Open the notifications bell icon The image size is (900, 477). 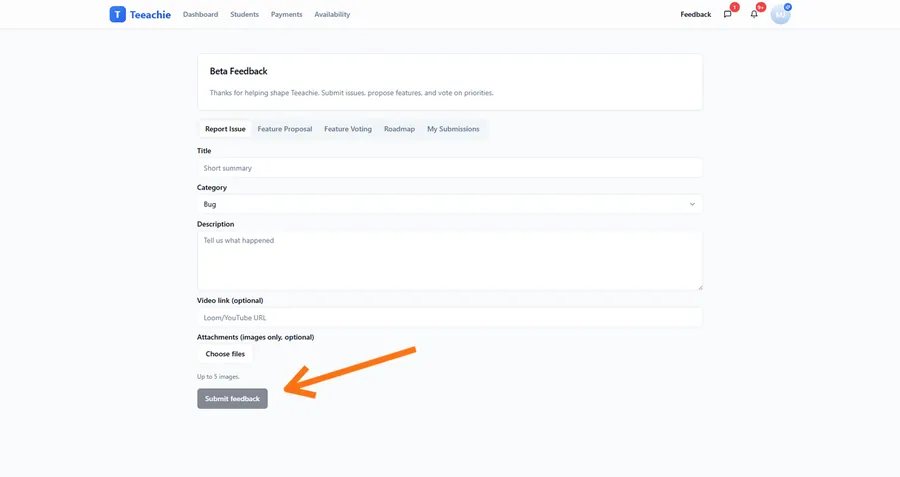[x=754, y=15]
